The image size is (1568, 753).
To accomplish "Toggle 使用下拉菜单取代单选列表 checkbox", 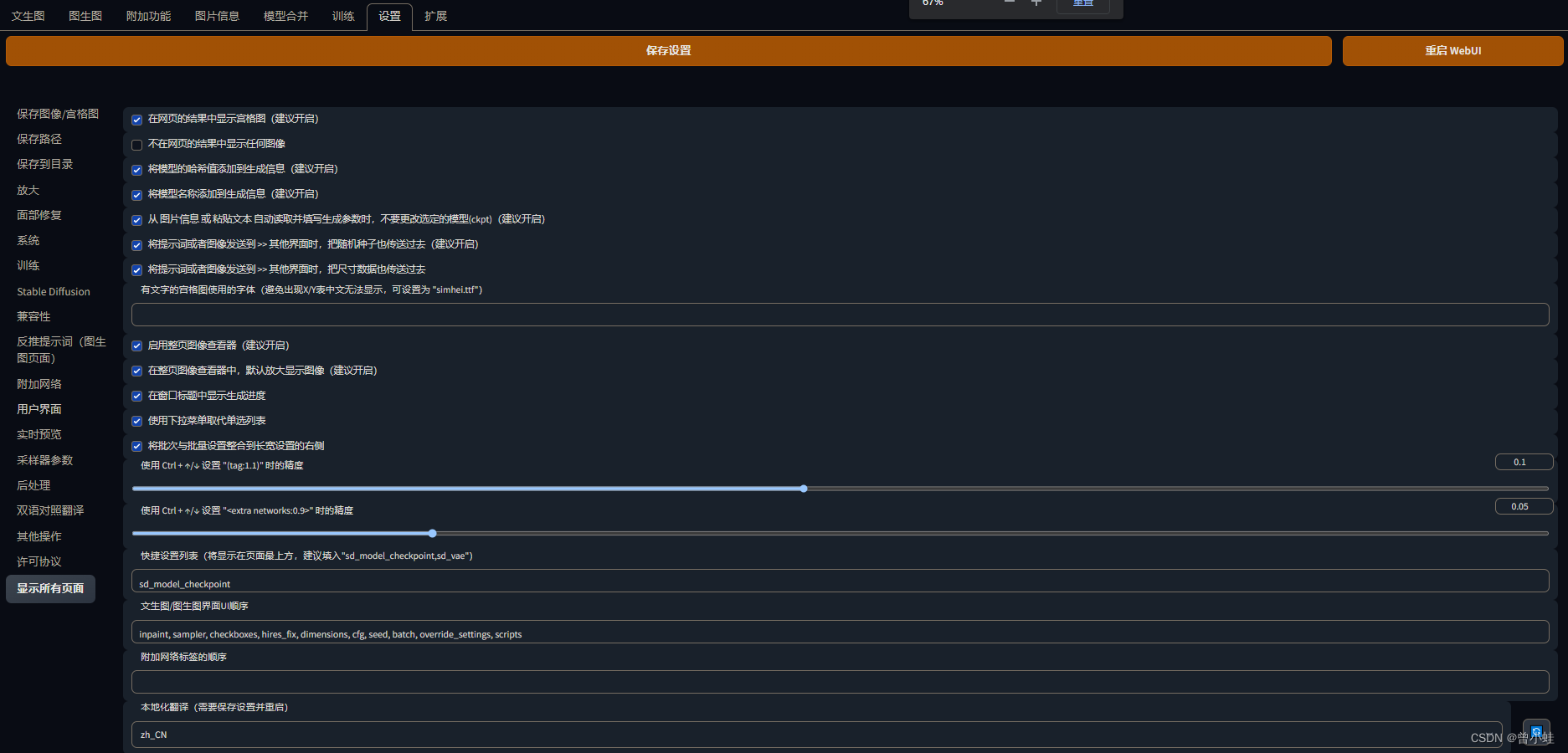I will (137, 421).
